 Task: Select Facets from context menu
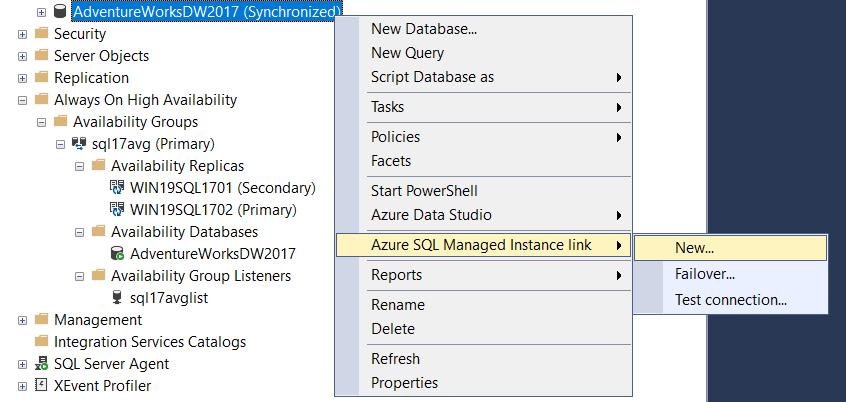click(x=483, y=161)
